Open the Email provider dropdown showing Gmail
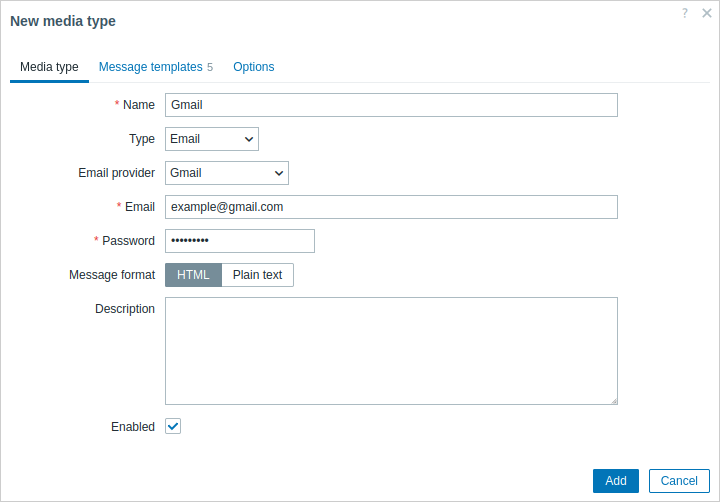 pyautogui.click(x=227, y=173)
